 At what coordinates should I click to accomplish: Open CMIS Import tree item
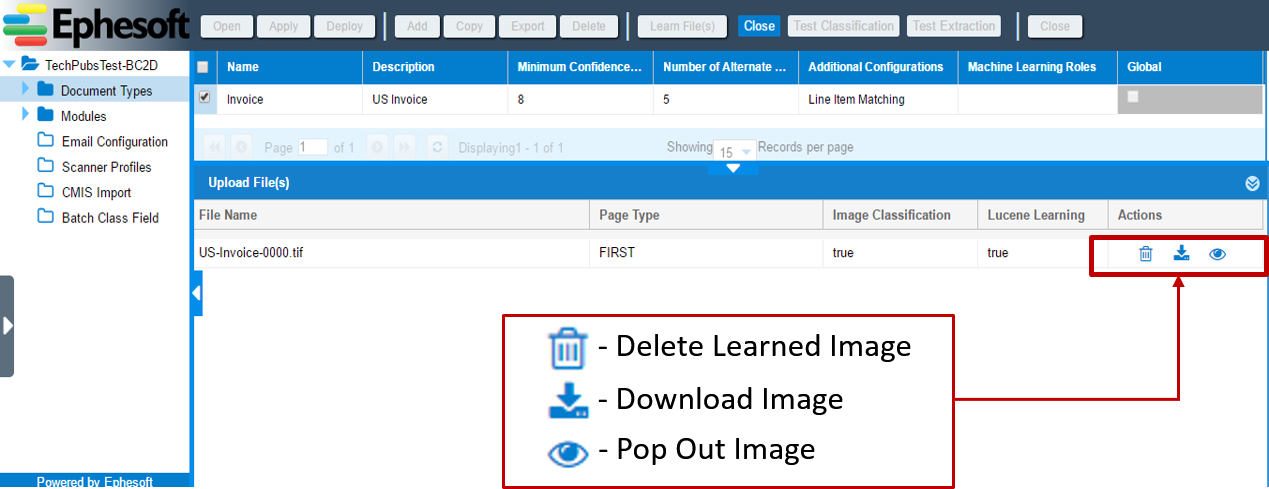click(96, 192)
